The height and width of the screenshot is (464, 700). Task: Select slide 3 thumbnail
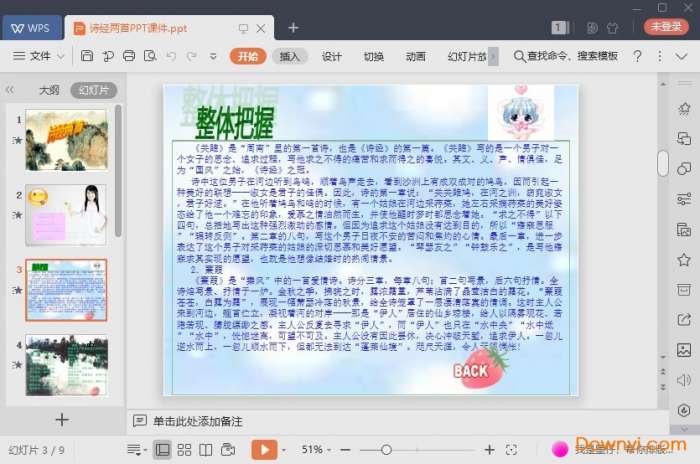(x=67, y=290)
